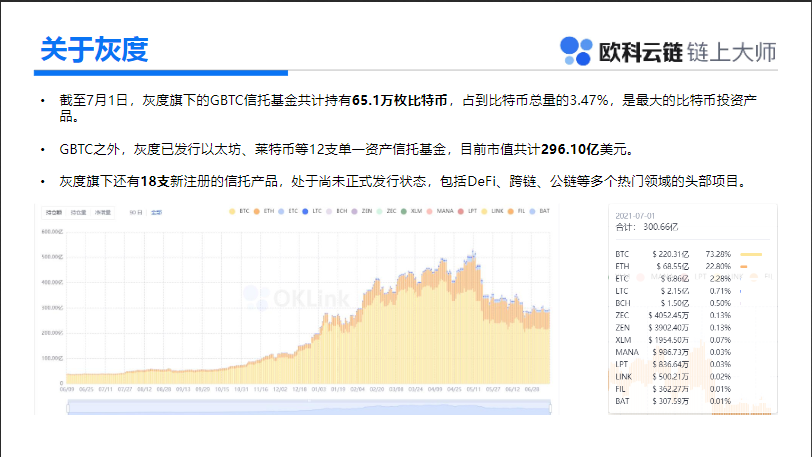Hide the BCH series via its legend entry
812x457 pixels.
(x=337, y=211)
